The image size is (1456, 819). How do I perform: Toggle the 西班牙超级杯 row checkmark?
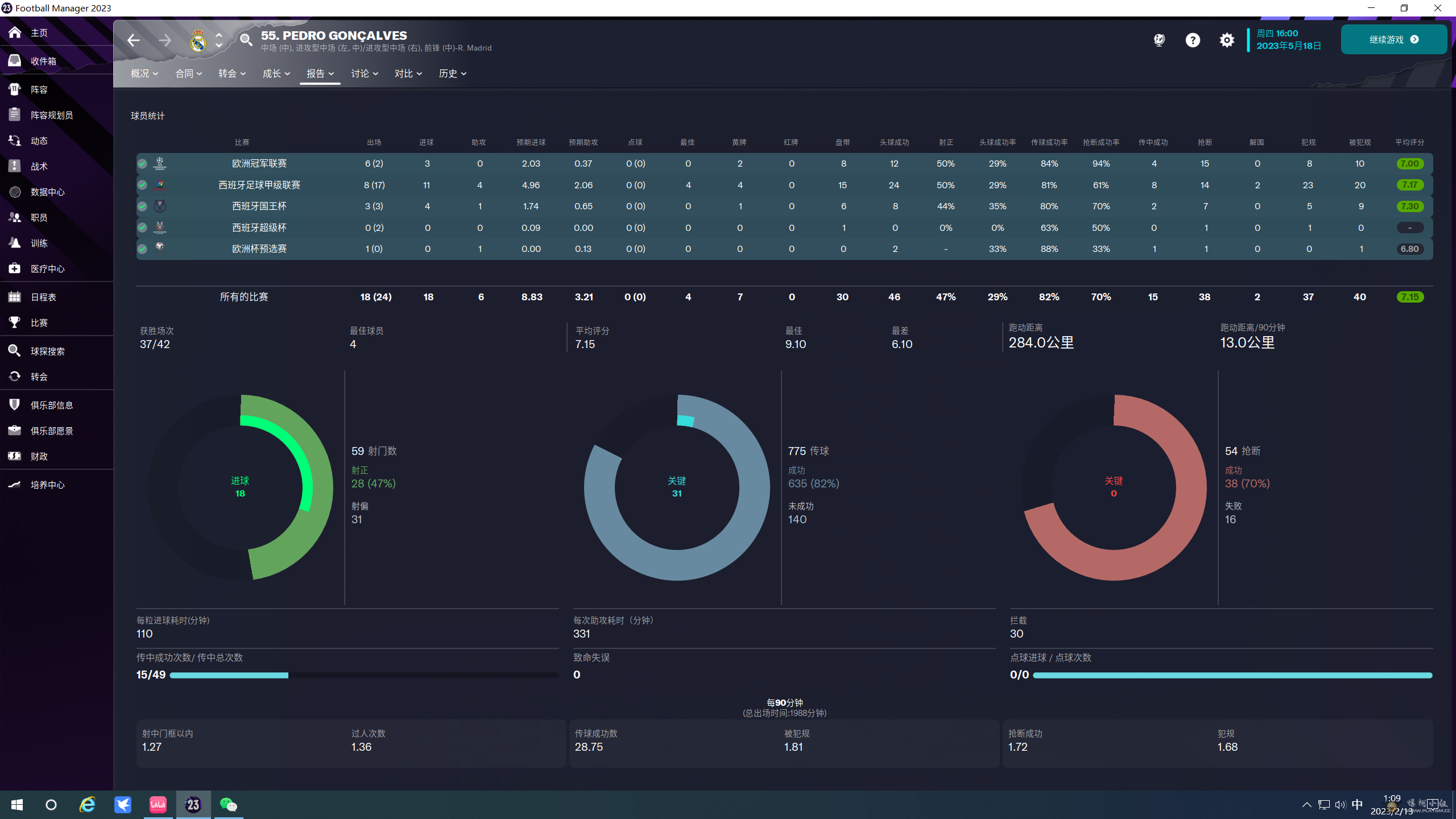[x=142, y=227]
